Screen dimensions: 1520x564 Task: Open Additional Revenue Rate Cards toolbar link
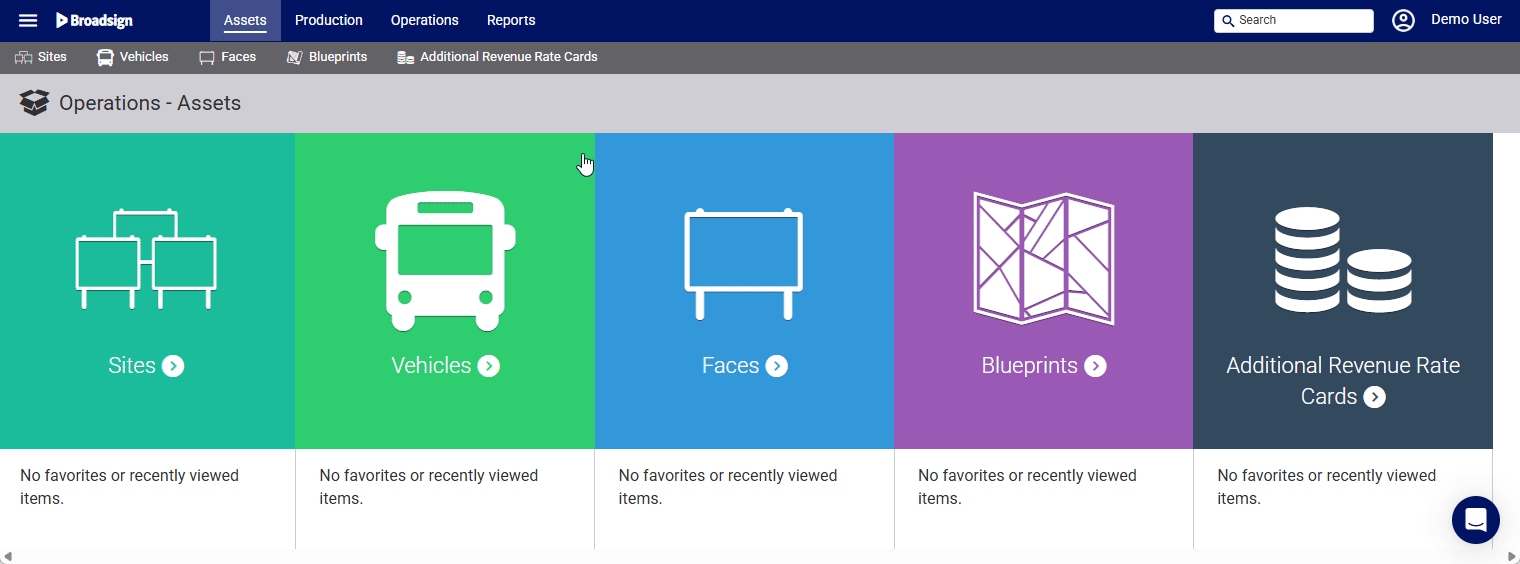point(497,57)
